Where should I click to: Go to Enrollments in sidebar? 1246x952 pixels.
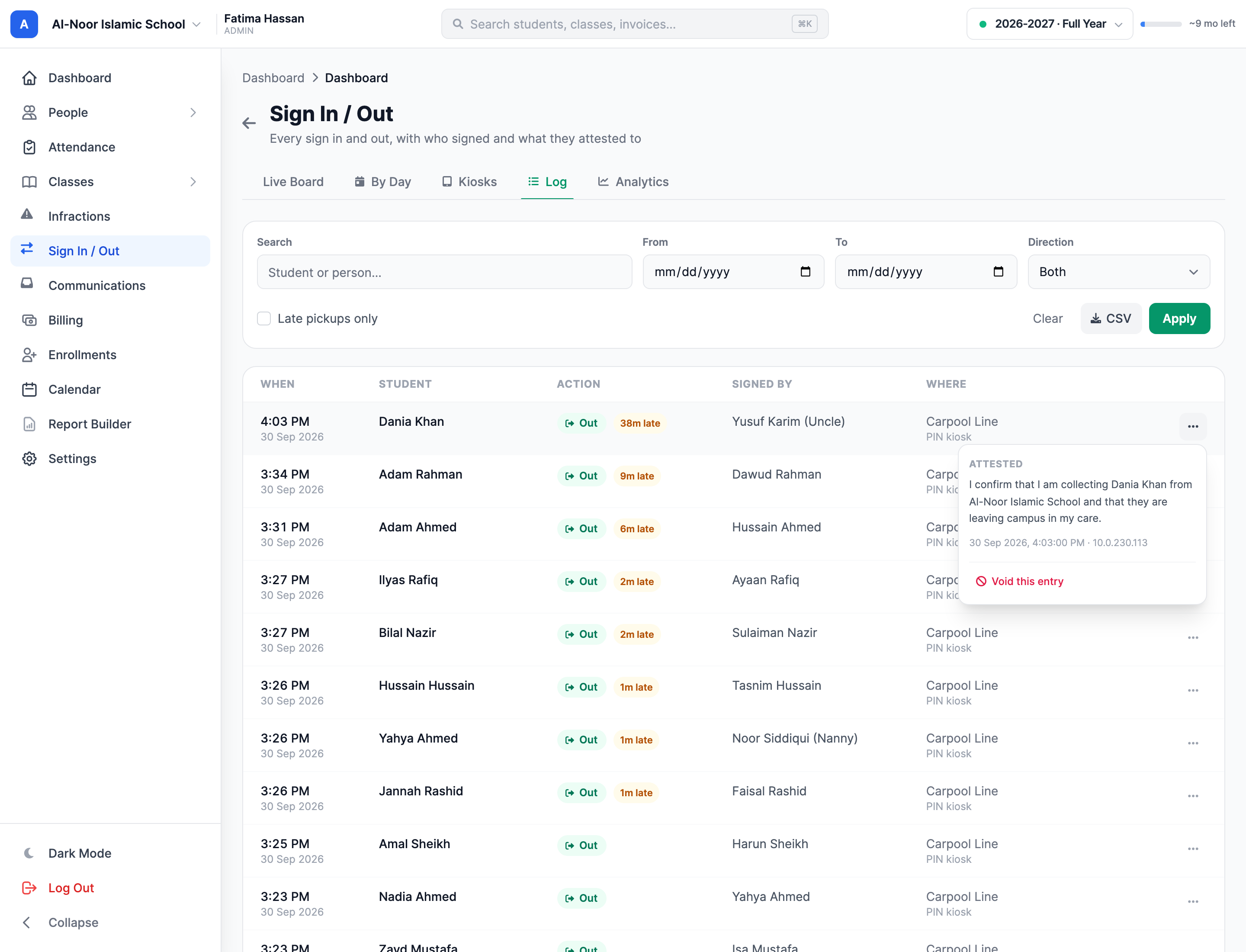tap(110, 355)
